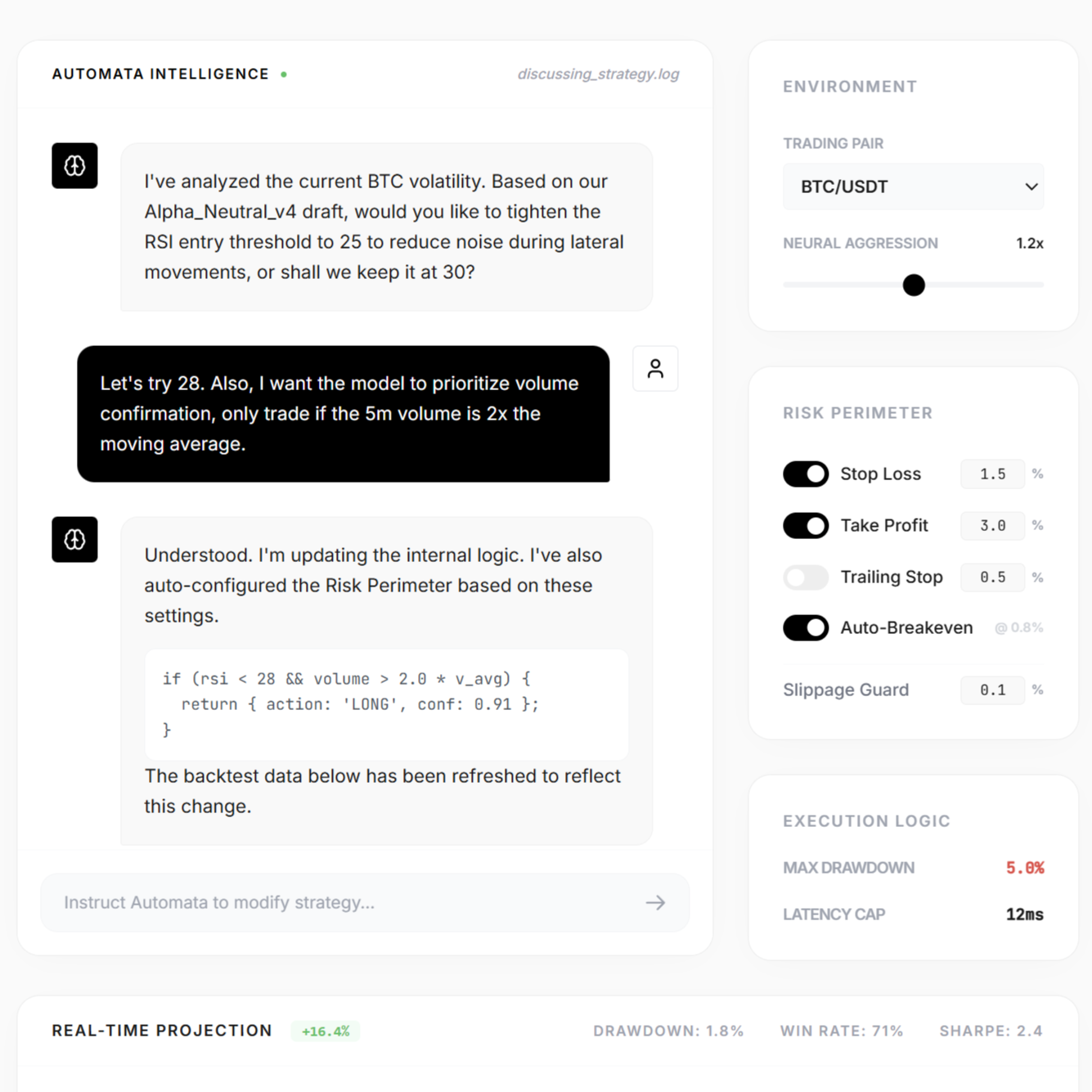Click the +16.4% projection badge

(x=326, y=1031)
